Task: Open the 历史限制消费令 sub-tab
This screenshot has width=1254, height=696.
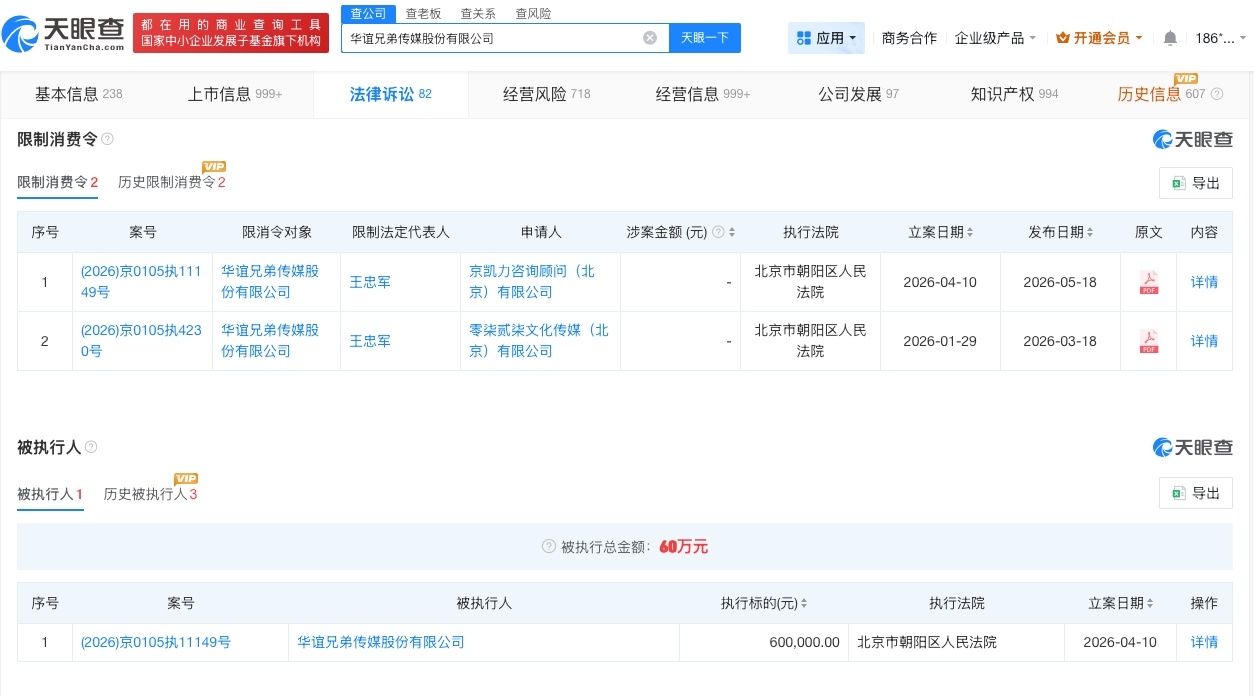Action: point(171,182)
